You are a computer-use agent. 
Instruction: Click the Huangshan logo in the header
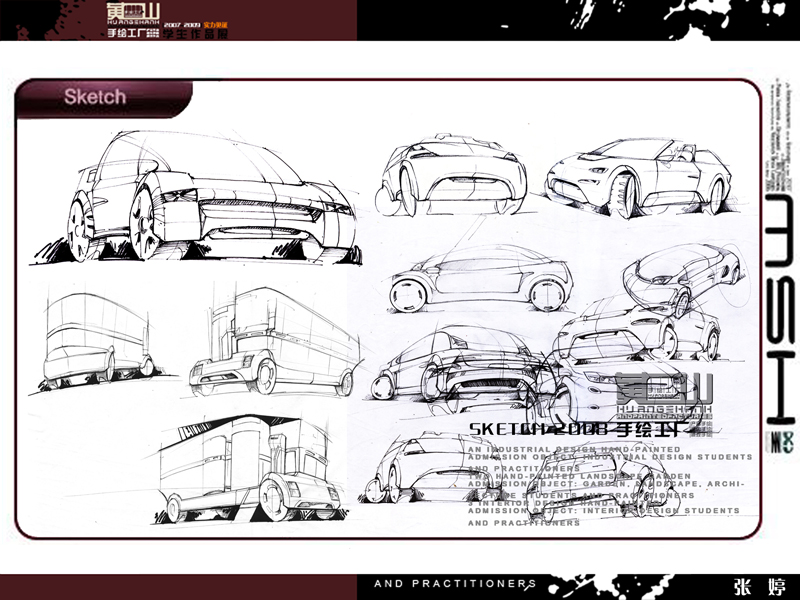[x=133, y=14]
